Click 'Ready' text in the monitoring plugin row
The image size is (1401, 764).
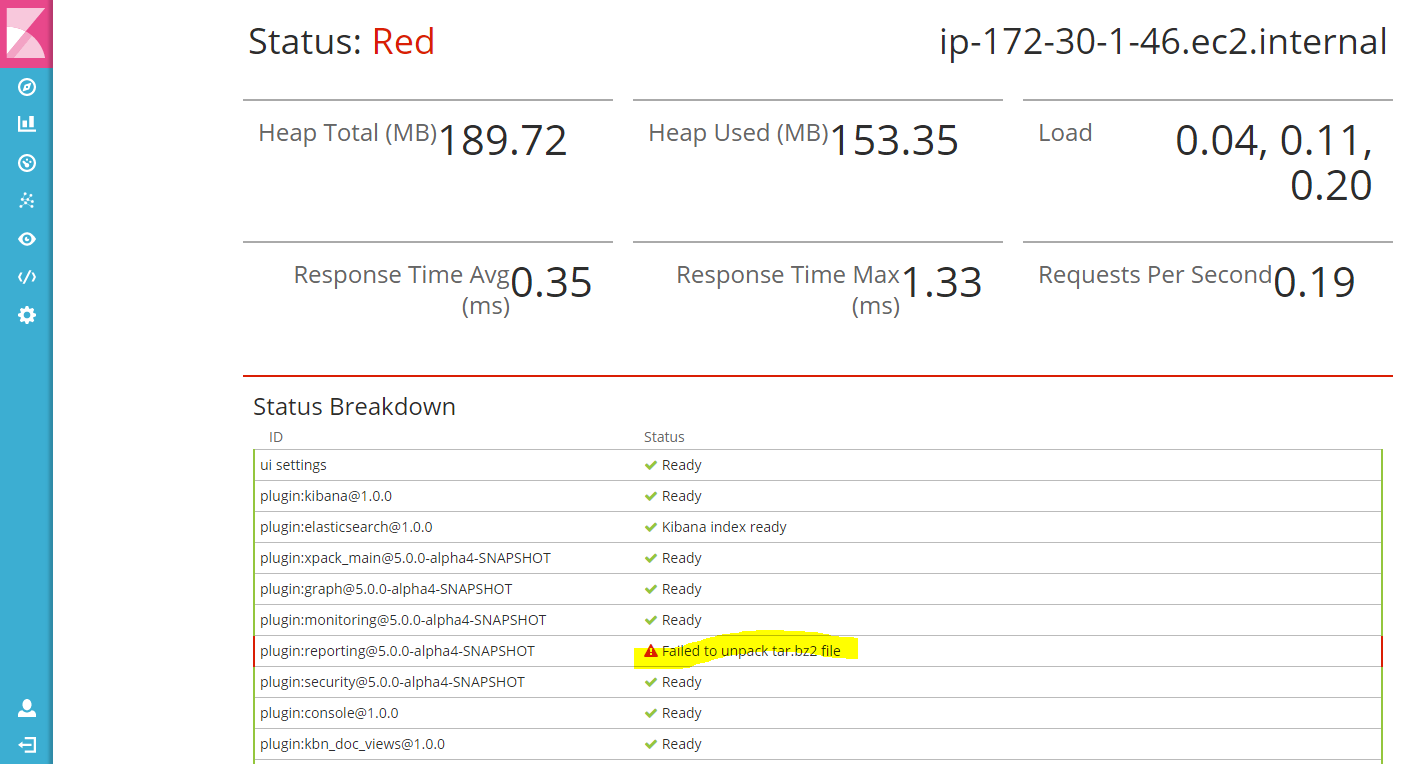682,620
